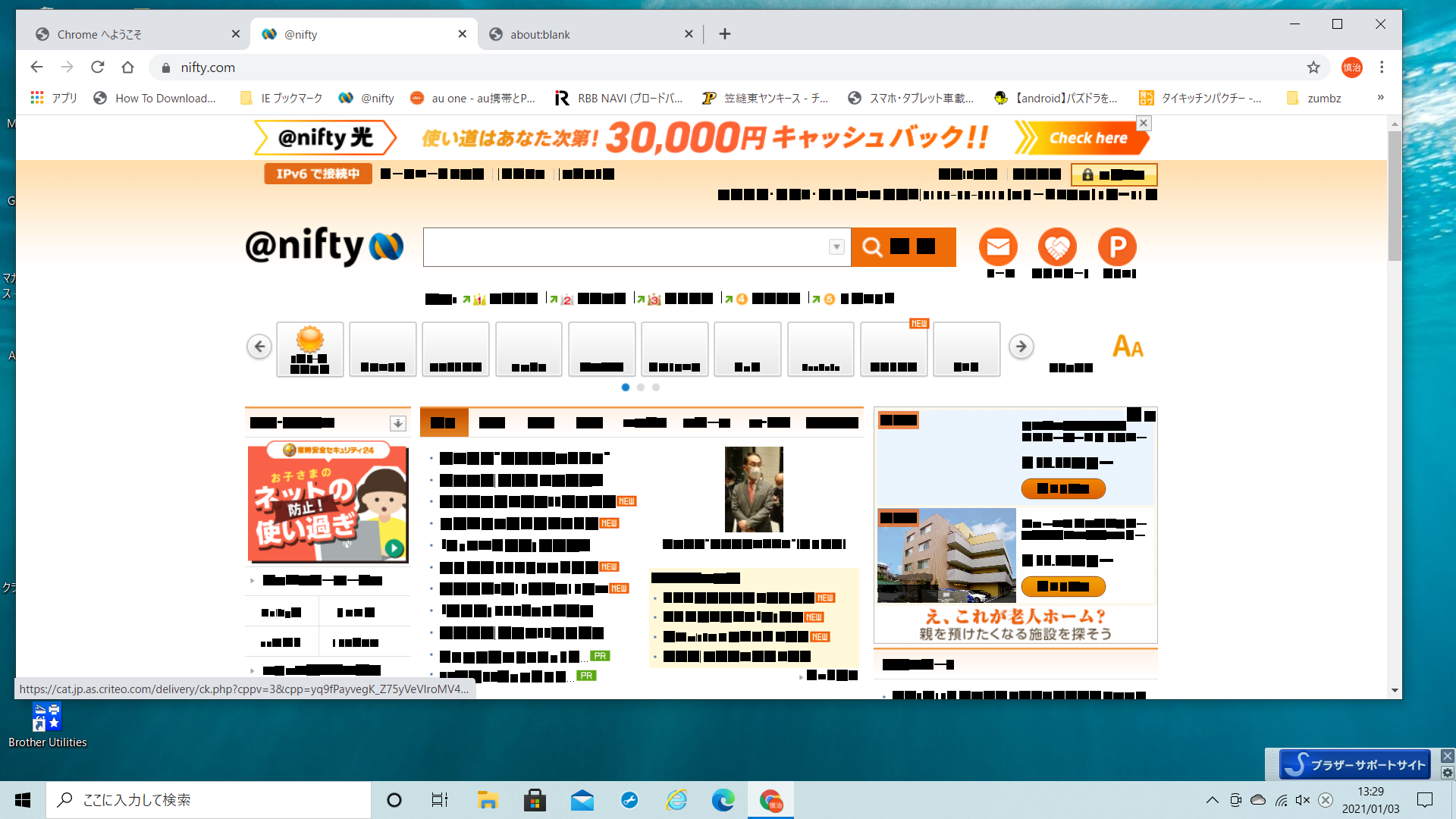
Task: Click the orange search button
Action: point(903,247)
